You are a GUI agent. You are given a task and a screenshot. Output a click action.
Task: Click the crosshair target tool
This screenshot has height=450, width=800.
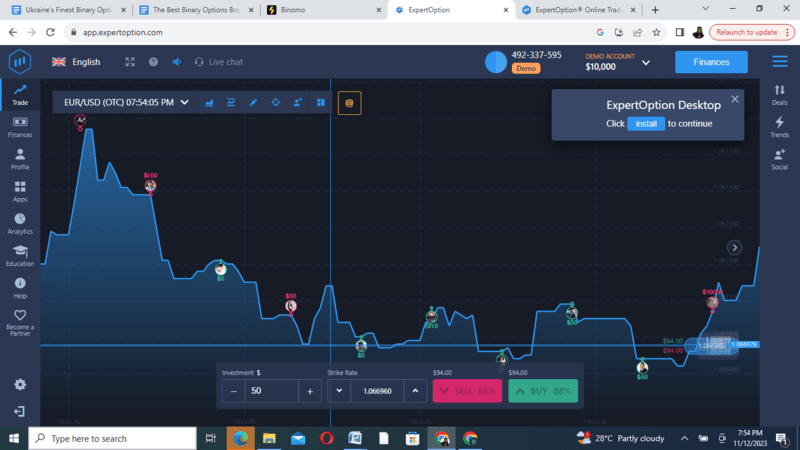coord(276,103)
